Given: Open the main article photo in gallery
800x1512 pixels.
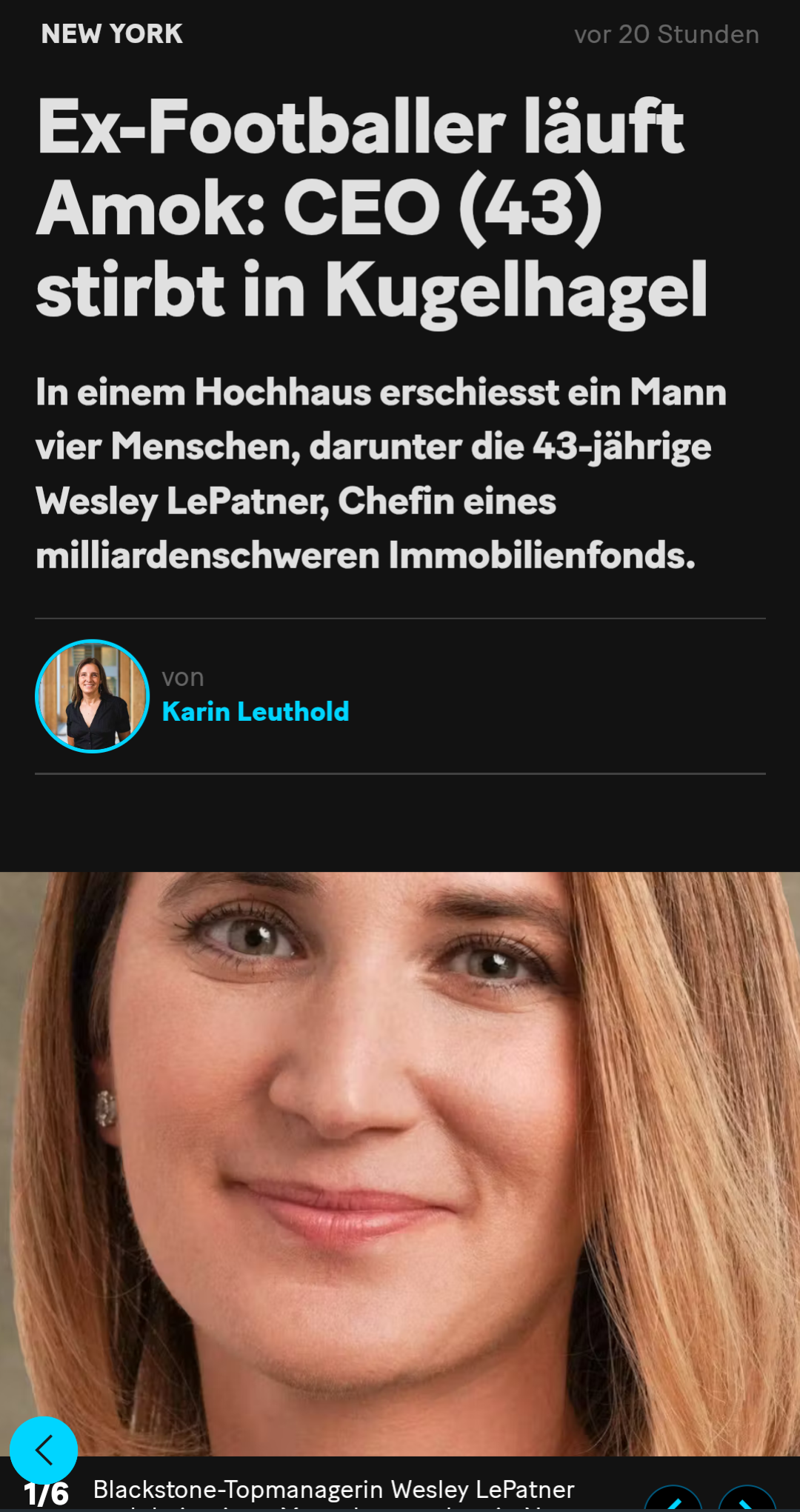Looking at the screenshot, I should click(400, 1164).
